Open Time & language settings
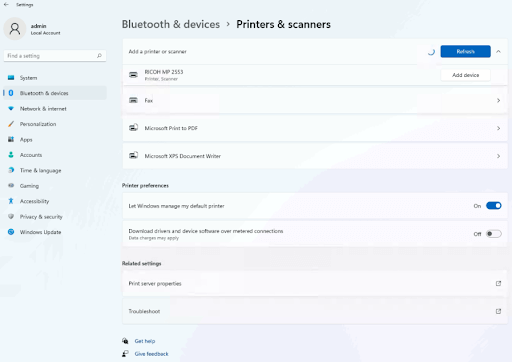 [x=55, y=170]
